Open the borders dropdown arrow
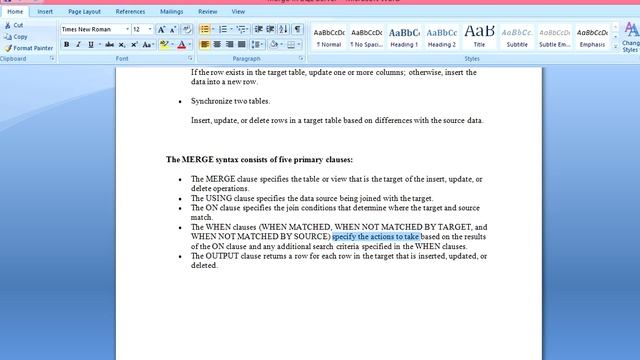This screenshot has height=360, width=640. pos(299,44)
